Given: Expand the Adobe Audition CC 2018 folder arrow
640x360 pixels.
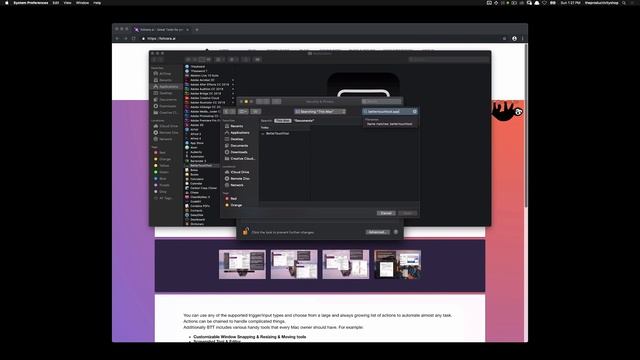Looking at the screenshot, I should click(x=233, y=89).
